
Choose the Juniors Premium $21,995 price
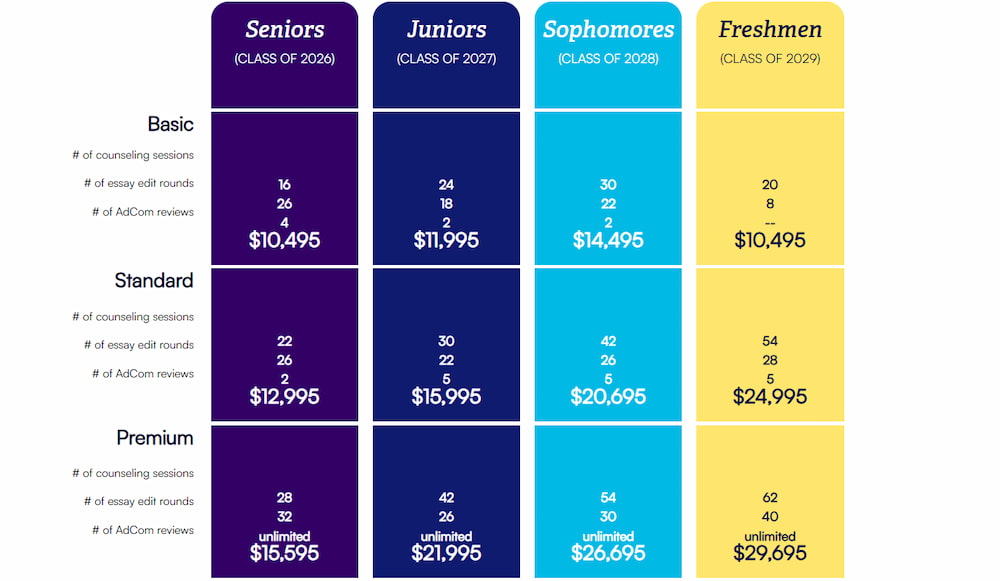click(446, 553)
